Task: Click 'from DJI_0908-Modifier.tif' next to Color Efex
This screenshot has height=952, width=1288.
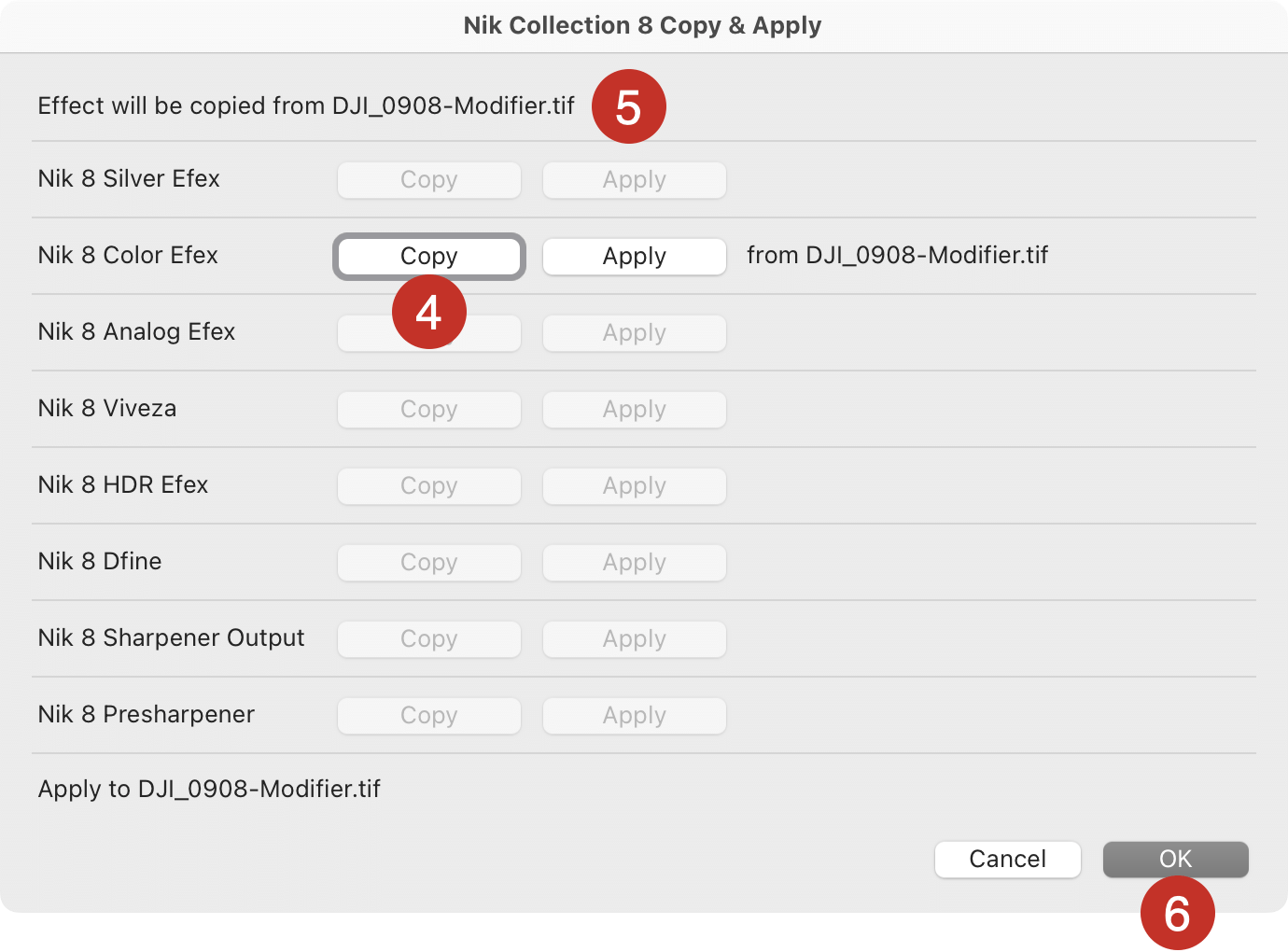Action: click(898, 255)
